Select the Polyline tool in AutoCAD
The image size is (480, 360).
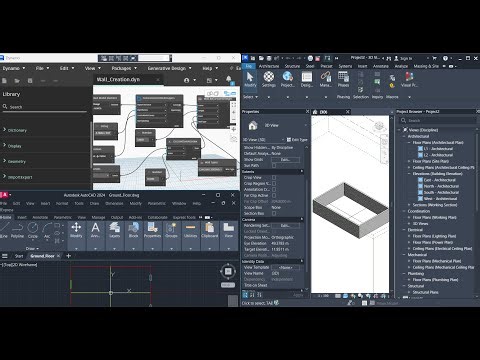click(x=17, y=230)
